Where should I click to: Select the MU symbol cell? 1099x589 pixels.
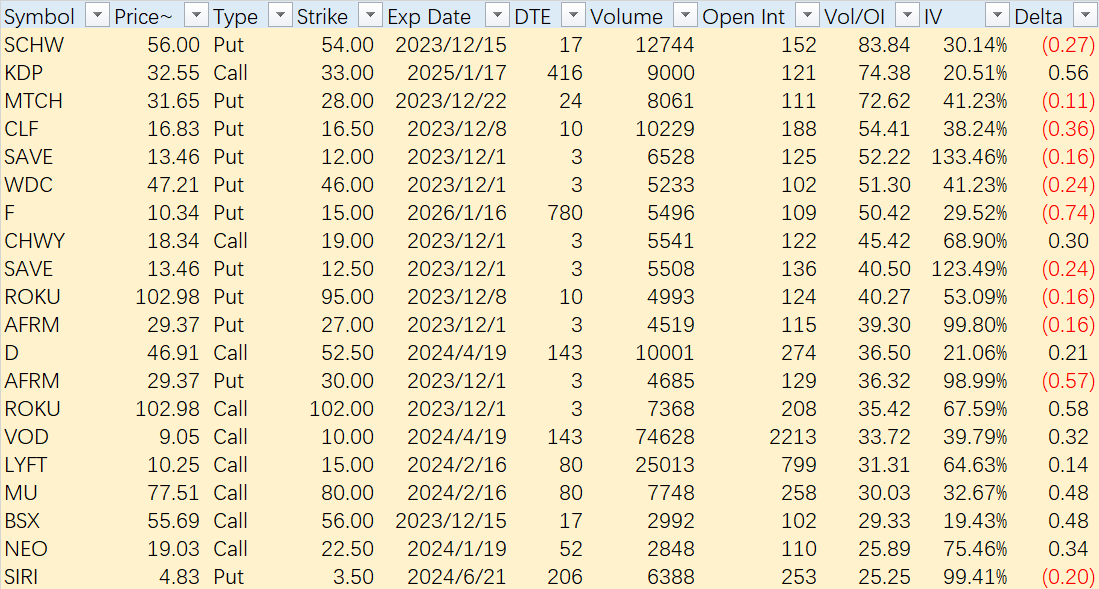(20, 493)
